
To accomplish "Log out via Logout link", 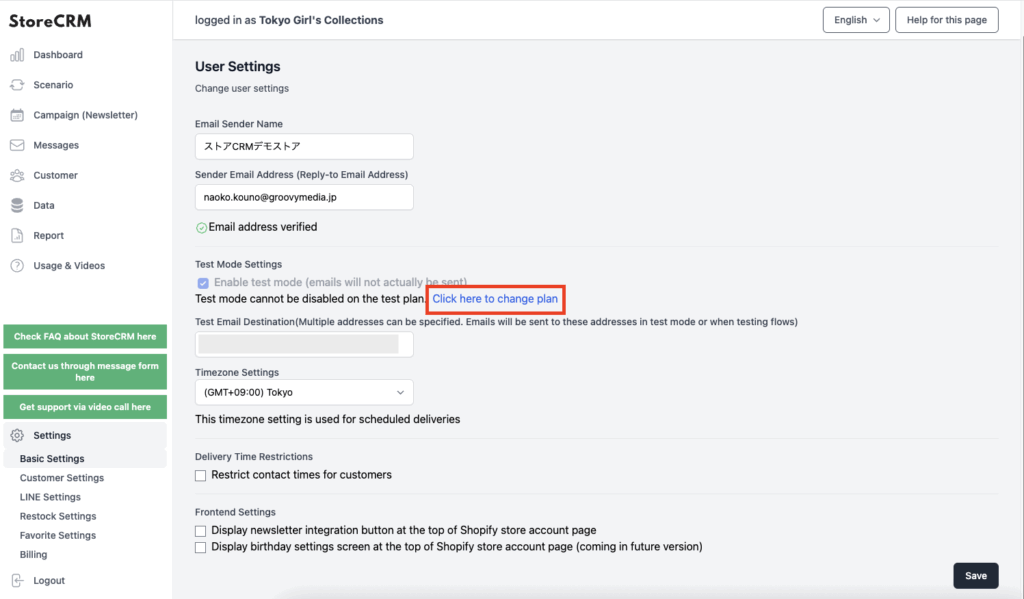I will [x=49, y=580].
